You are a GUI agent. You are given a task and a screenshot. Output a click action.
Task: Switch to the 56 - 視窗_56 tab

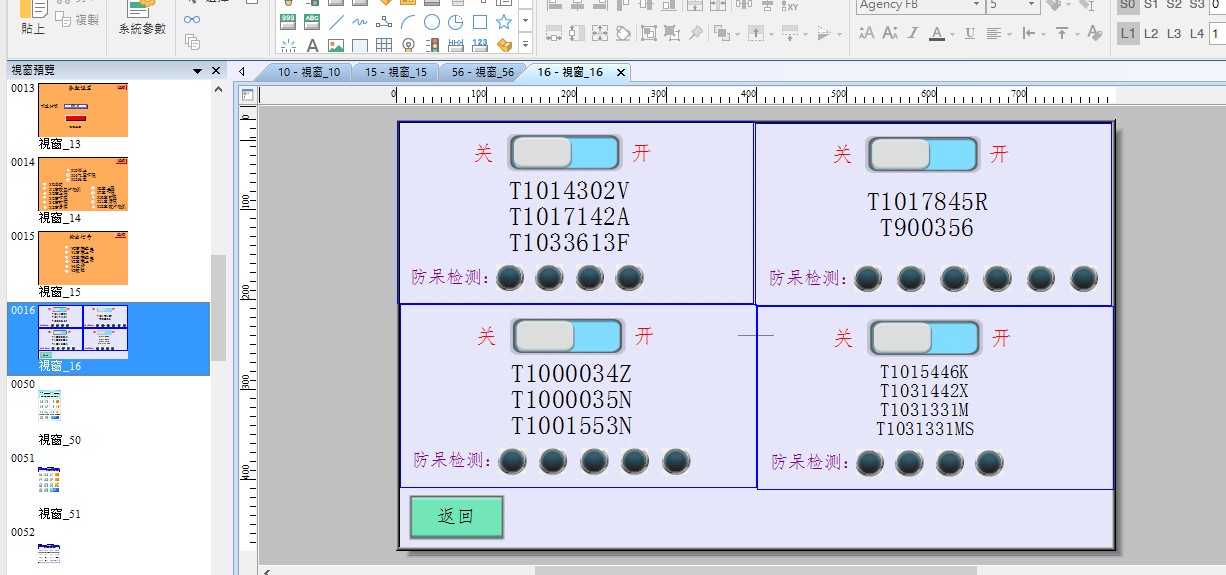pyautogui.click(x=482, y=72)
